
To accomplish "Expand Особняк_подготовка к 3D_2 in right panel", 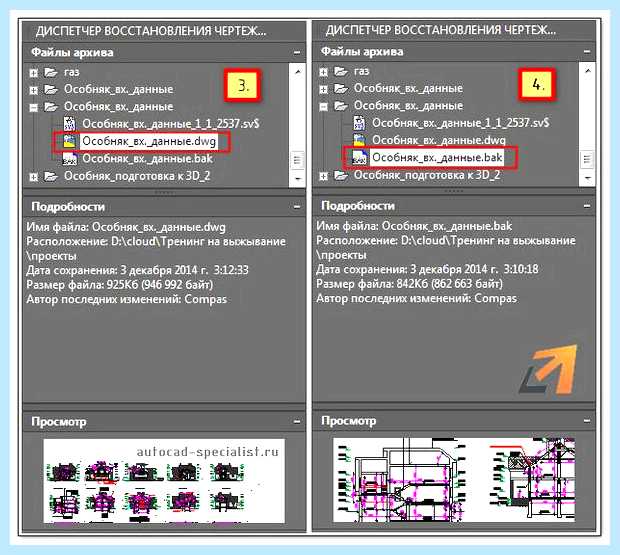I will click(x=323, y=176).
